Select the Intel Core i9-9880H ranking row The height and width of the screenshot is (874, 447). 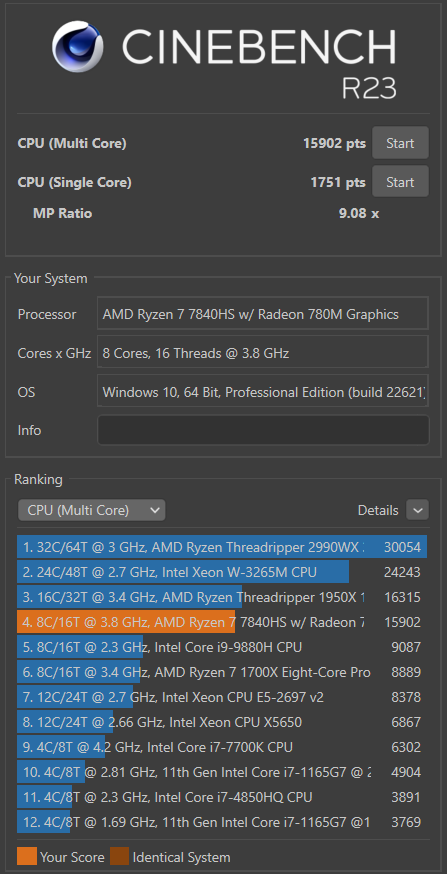click(222, 647)
